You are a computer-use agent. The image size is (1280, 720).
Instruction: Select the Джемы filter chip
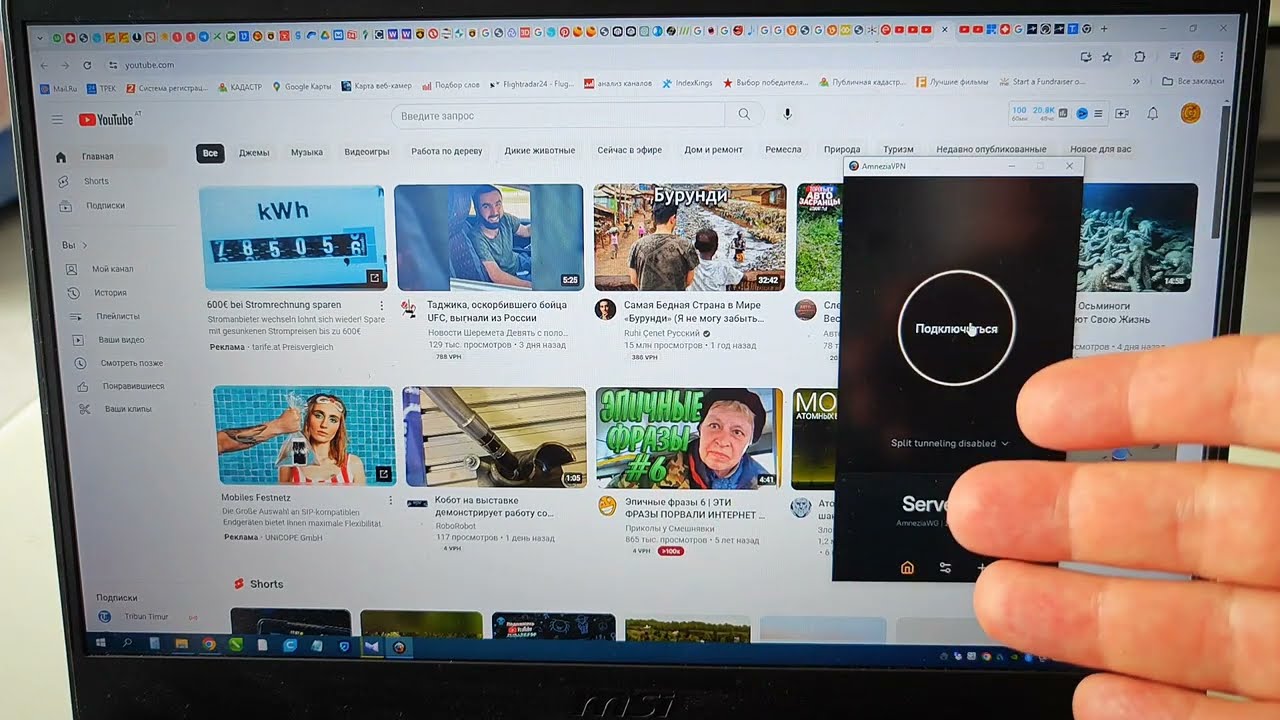[254, 153]
